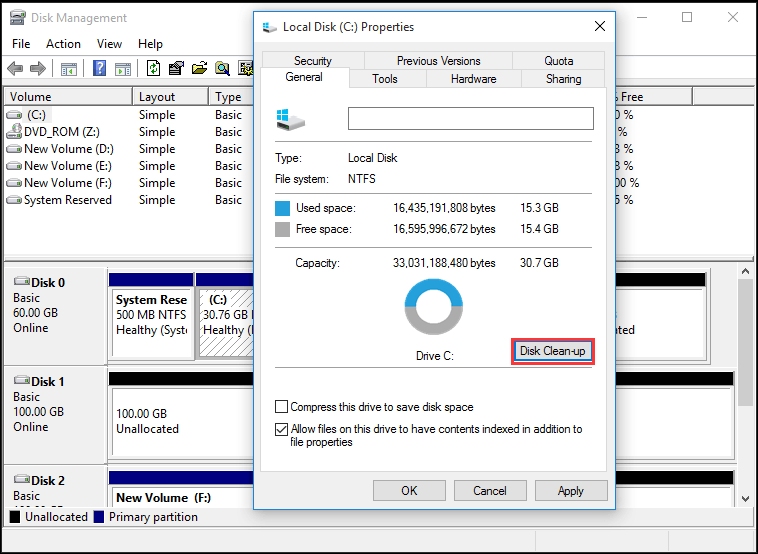The height and width of the screenshot is (554, 758).
Task: Click the Back arrow in Disk Management toolbar
Action: (x=15, y=69)
